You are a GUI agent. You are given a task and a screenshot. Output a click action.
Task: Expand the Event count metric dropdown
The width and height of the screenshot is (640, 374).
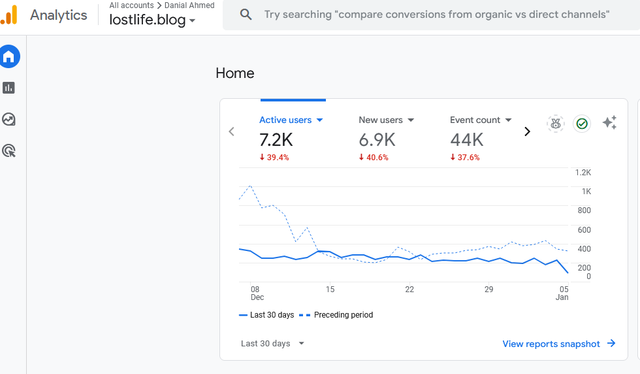coord(508,120)
